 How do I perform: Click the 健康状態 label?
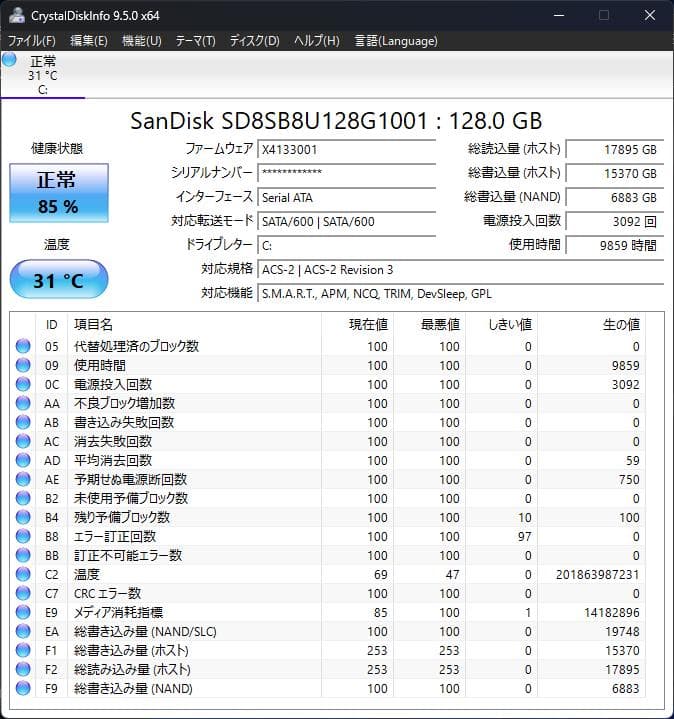[57, 149]
